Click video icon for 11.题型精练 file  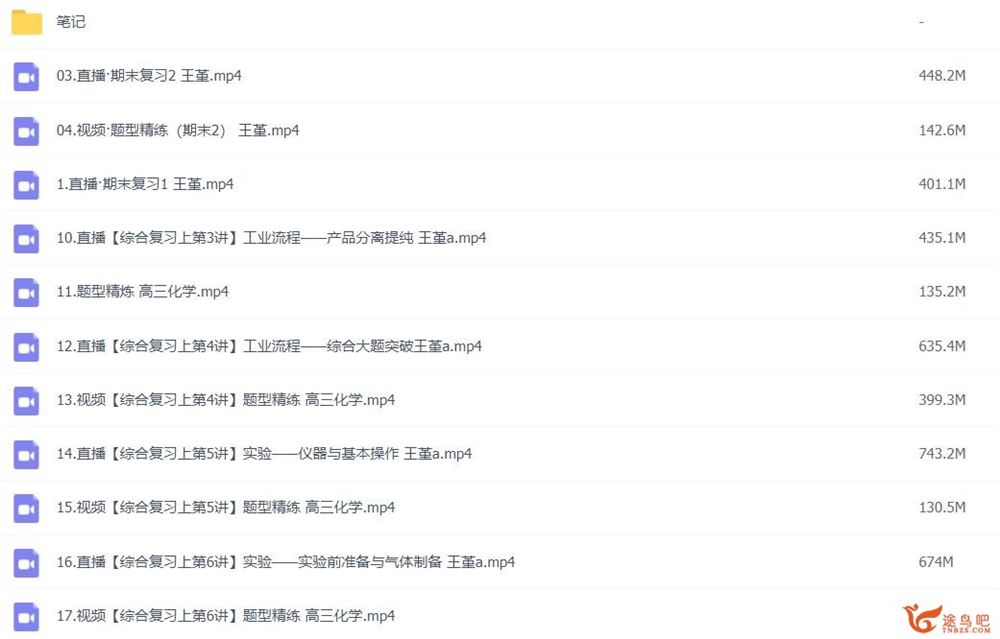pos(26,293)
